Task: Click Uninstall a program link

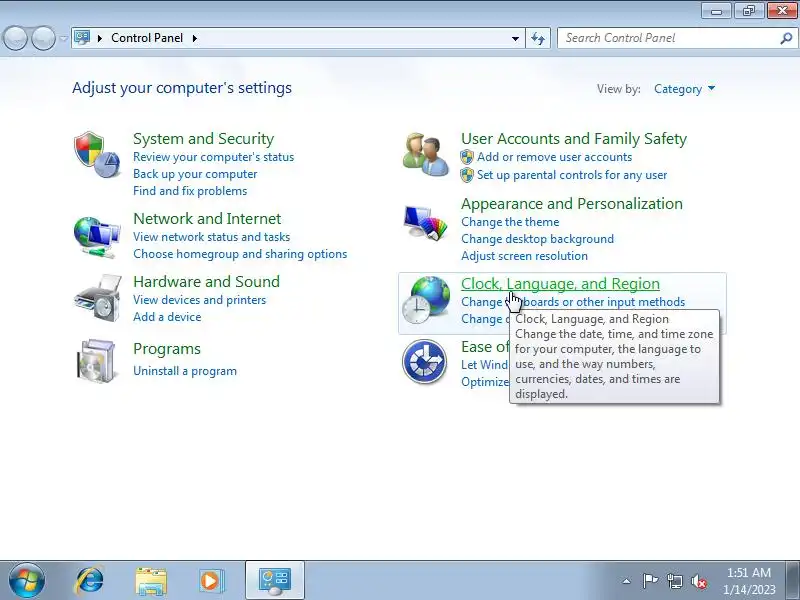Action: pos(185,371)
